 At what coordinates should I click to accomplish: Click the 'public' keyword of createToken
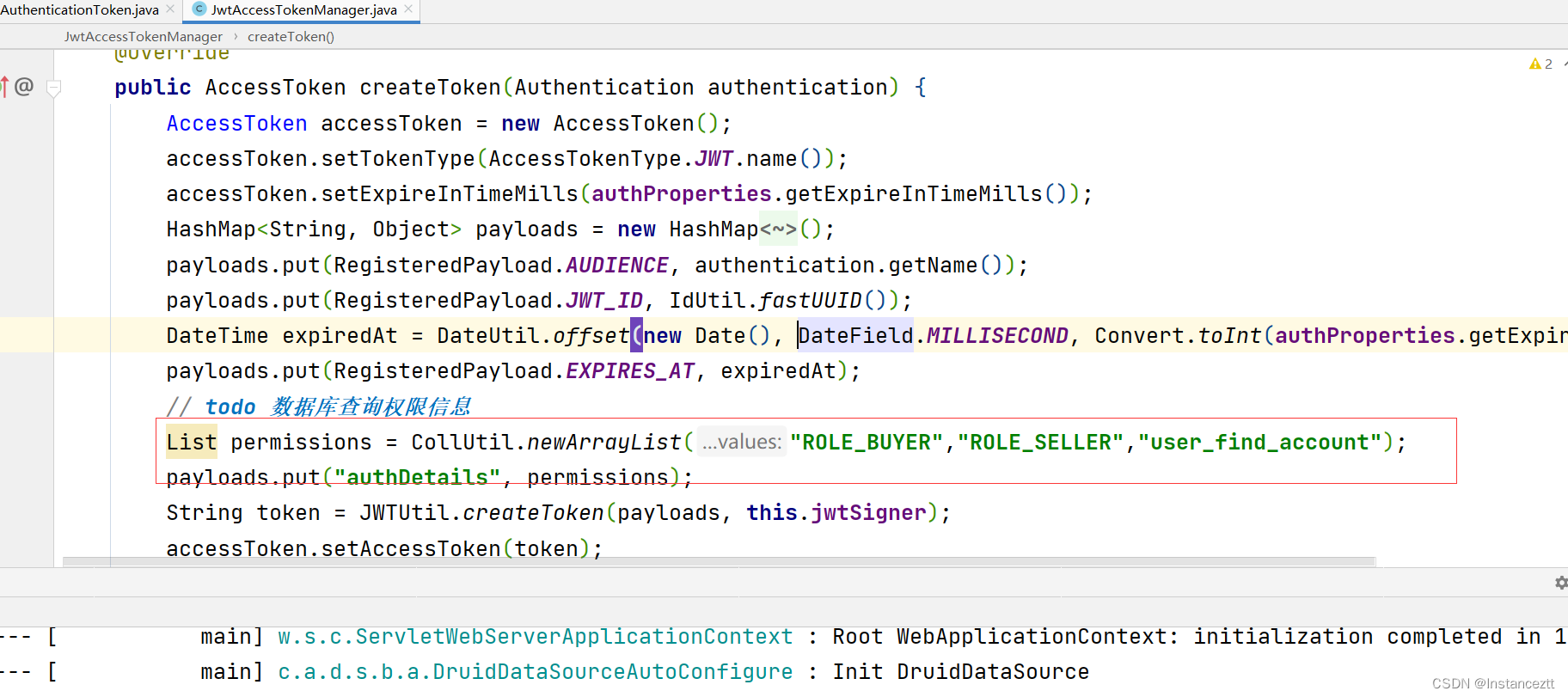coord(153,88)
